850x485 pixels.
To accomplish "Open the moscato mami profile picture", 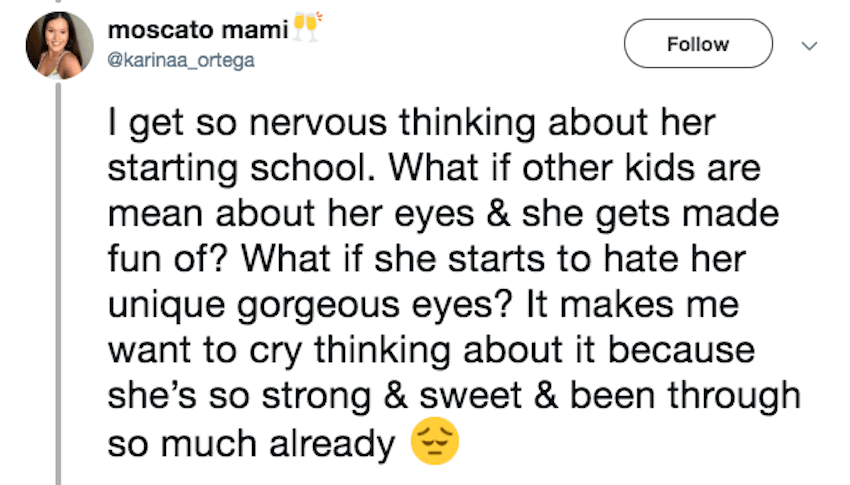I will (60, 46).
